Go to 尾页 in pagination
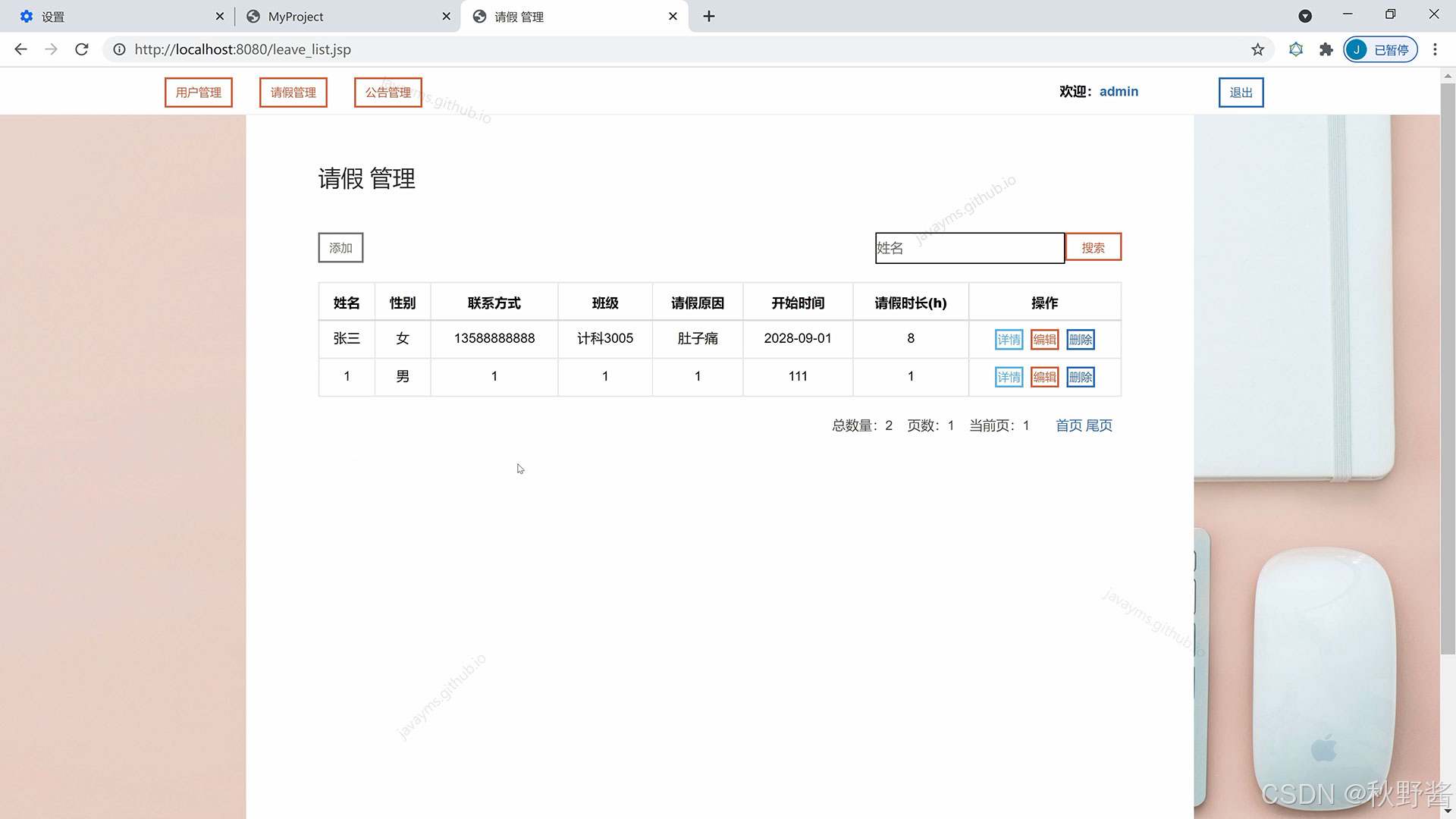 [1099, 425]
